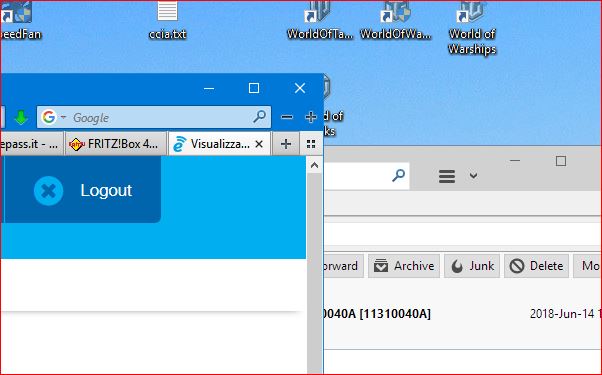The image size is (602, 375).
Task: Launch the World of Warships desktop shortcut
Action: tap(472, 28)
